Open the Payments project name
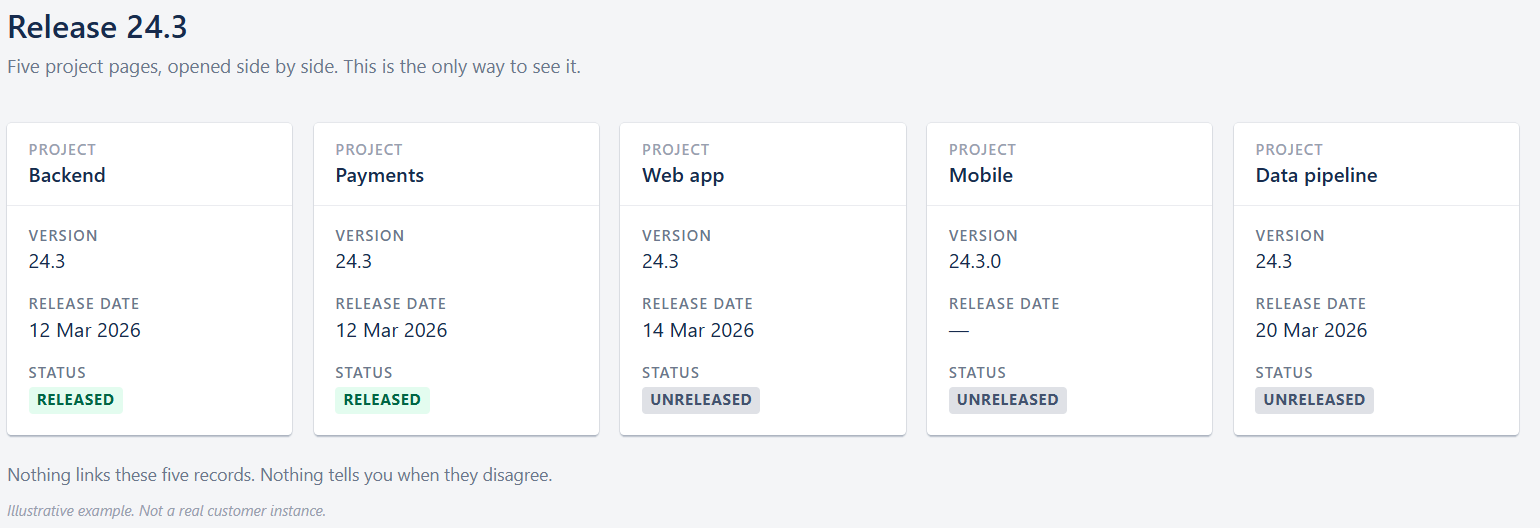 click(x=379, y=175)
